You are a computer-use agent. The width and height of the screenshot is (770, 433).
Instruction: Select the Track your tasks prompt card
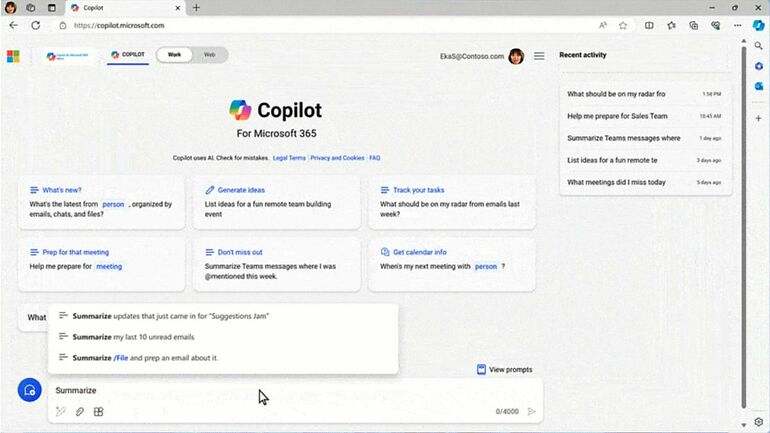[452, 202]
